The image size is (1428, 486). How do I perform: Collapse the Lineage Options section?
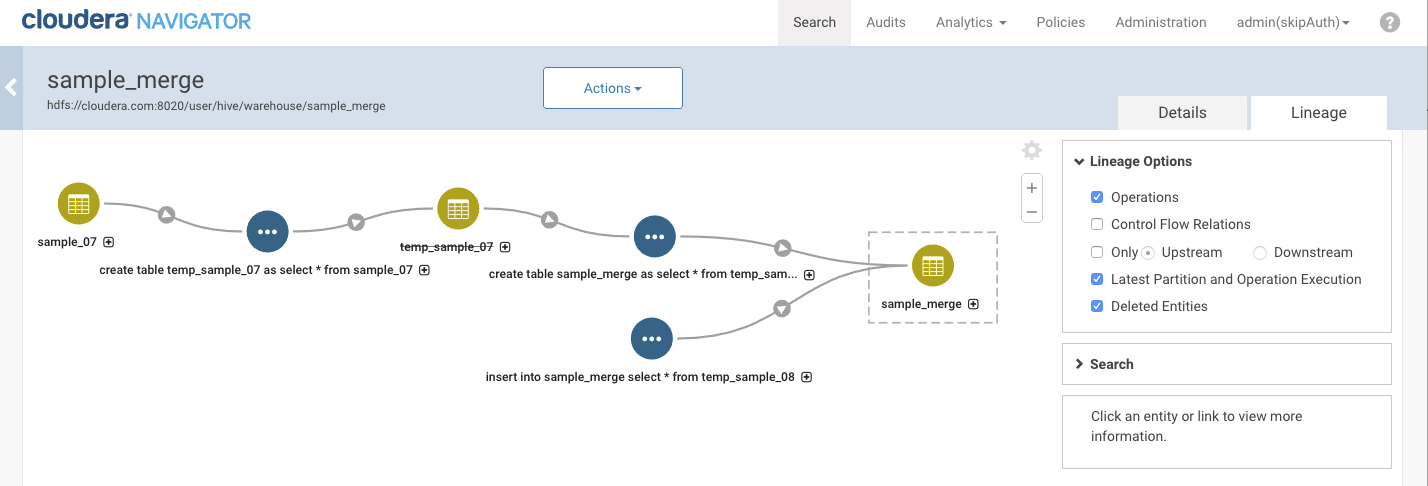1080,161
